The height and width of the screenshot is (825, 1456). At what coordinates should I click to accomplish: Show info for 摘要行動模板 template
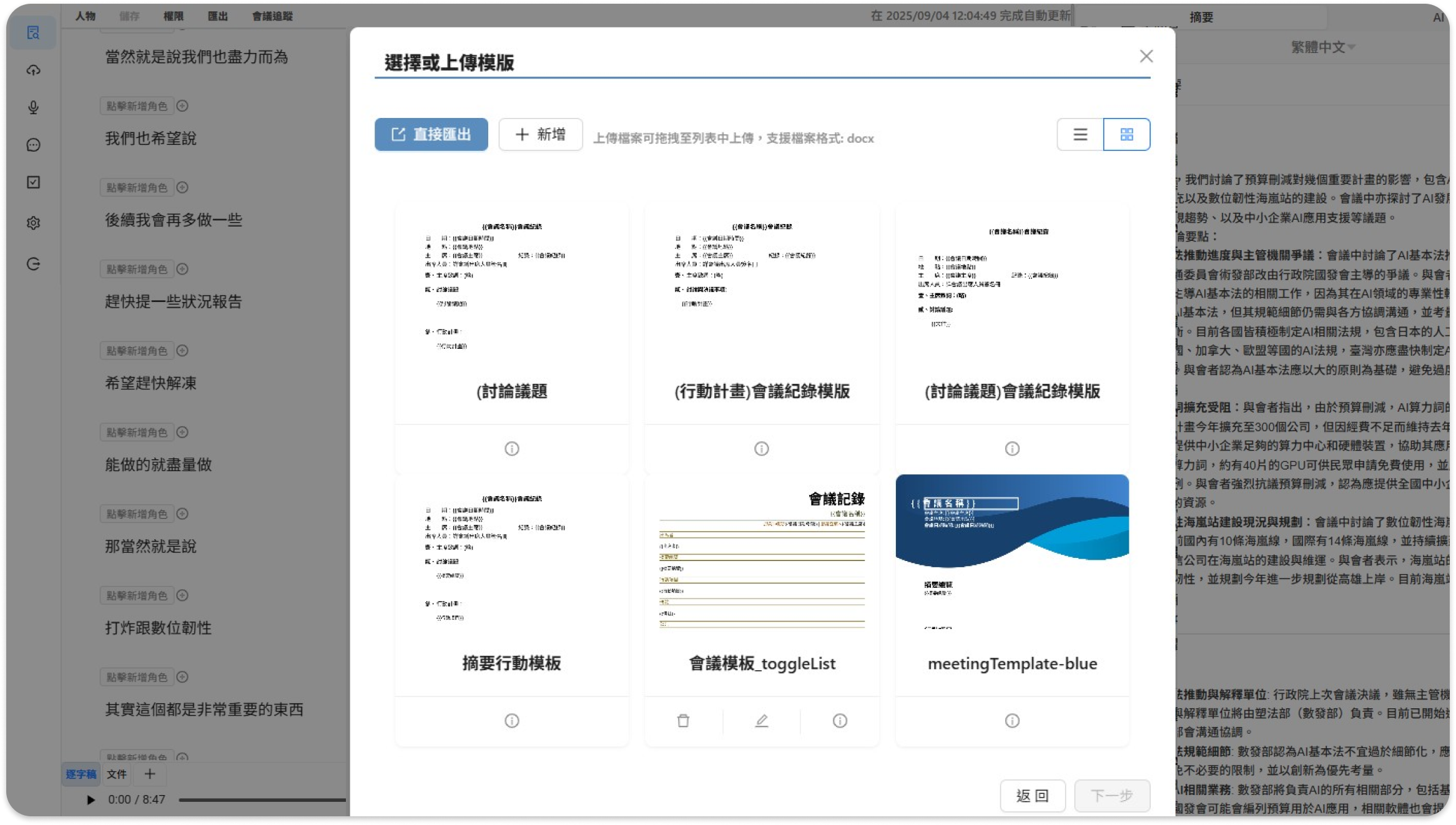coord(511,721)
